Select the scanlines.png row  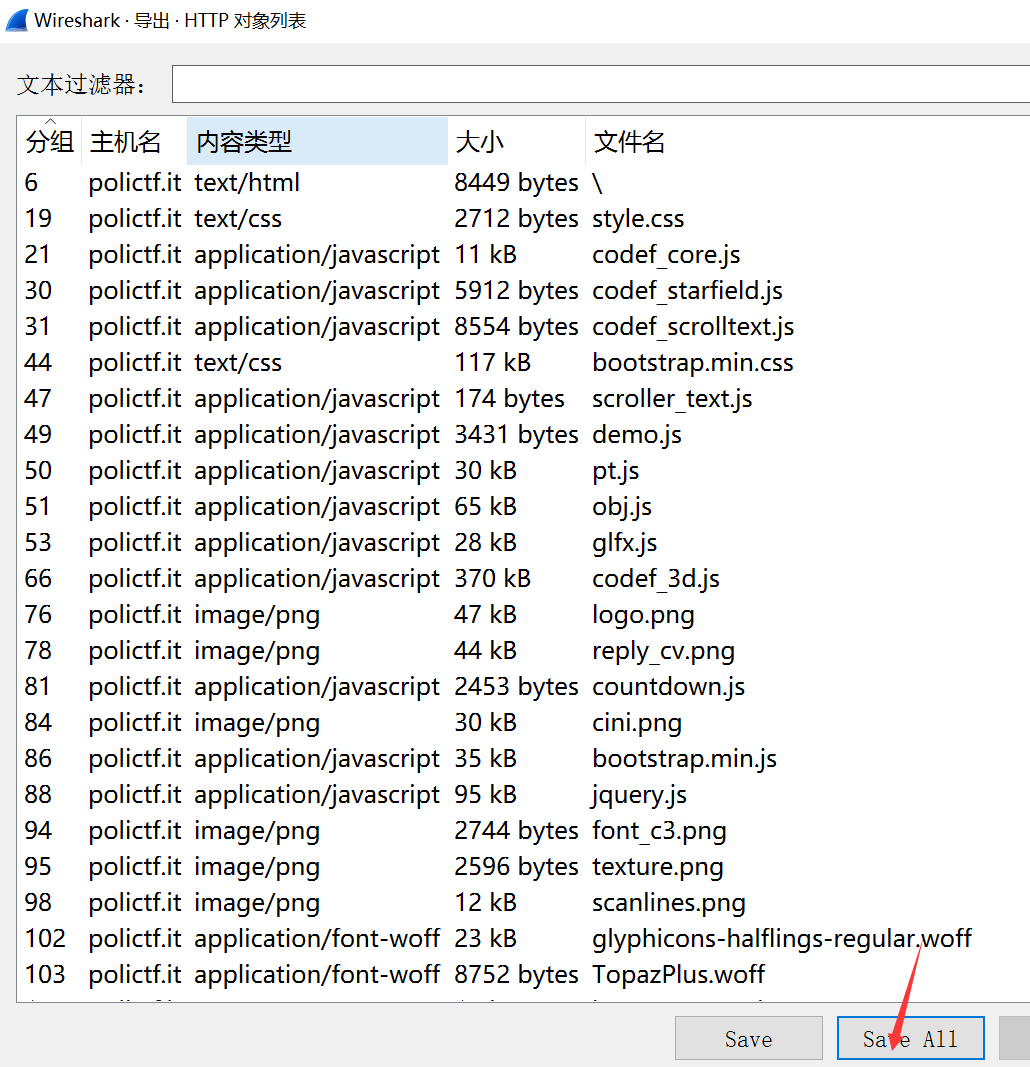coord(523,902)
